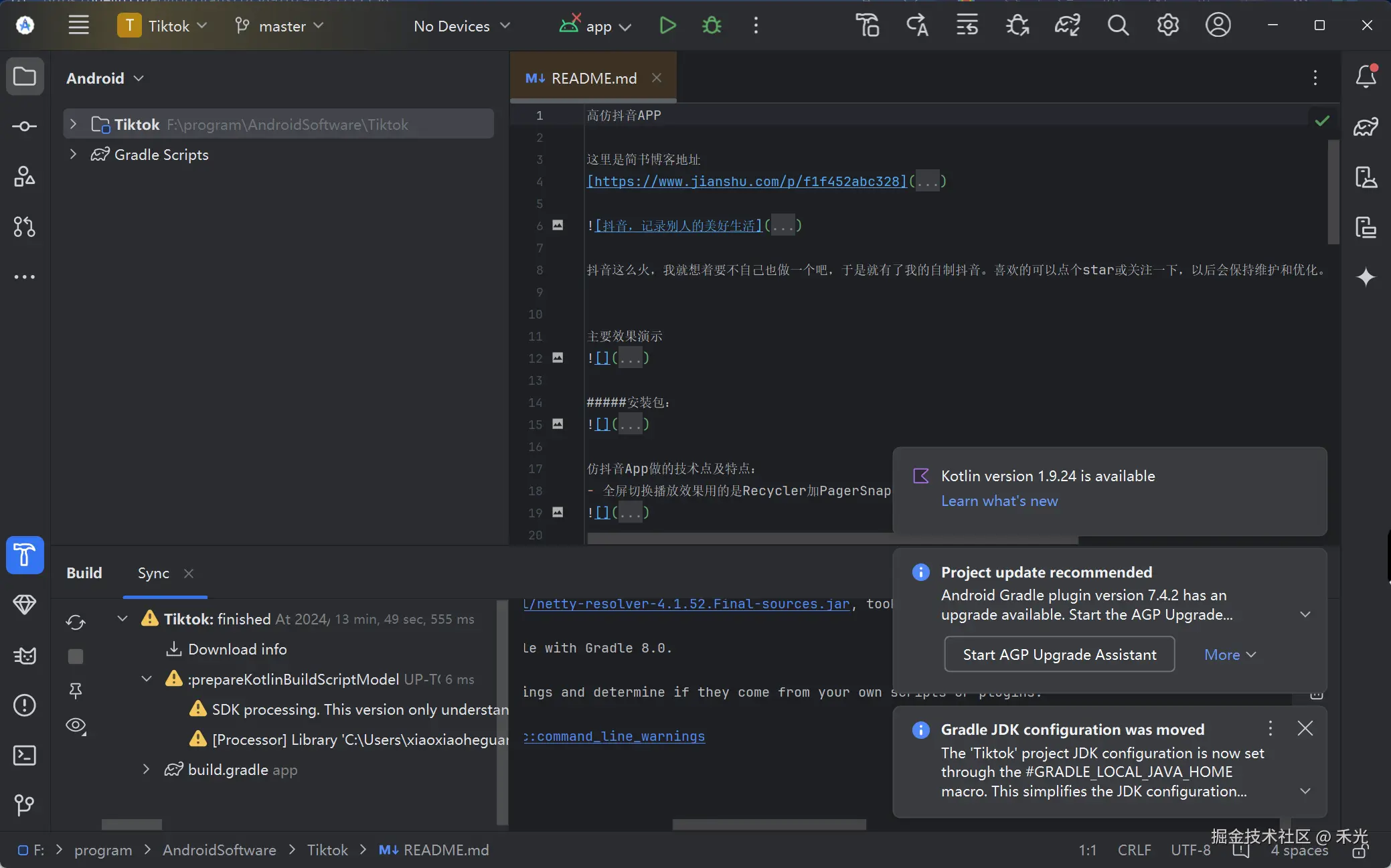Screen dimensions: 1391x868
Task: Toggle the eye view options in Build panel
Action: click(76, 726)
